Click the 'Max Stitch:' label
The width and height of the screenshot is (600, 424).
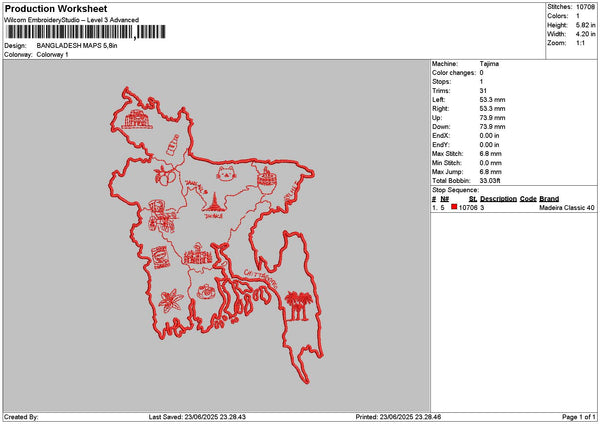click(x=448, y=154)
